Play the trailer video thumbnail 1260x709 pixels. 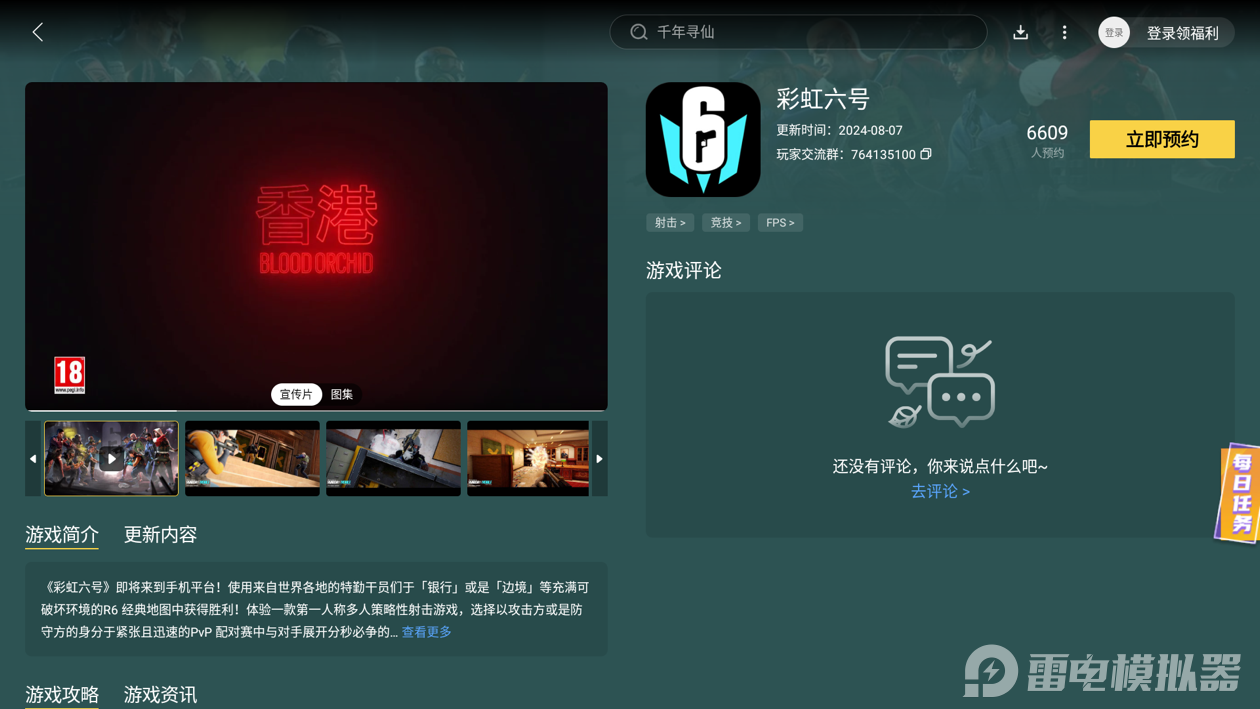pos(111,458)
